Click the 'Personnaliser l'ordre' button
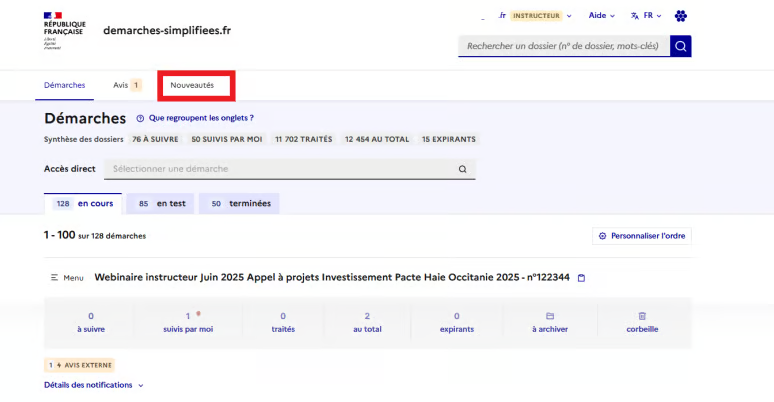The height and width of the screenshot is (402, 774). click(642, 236)
